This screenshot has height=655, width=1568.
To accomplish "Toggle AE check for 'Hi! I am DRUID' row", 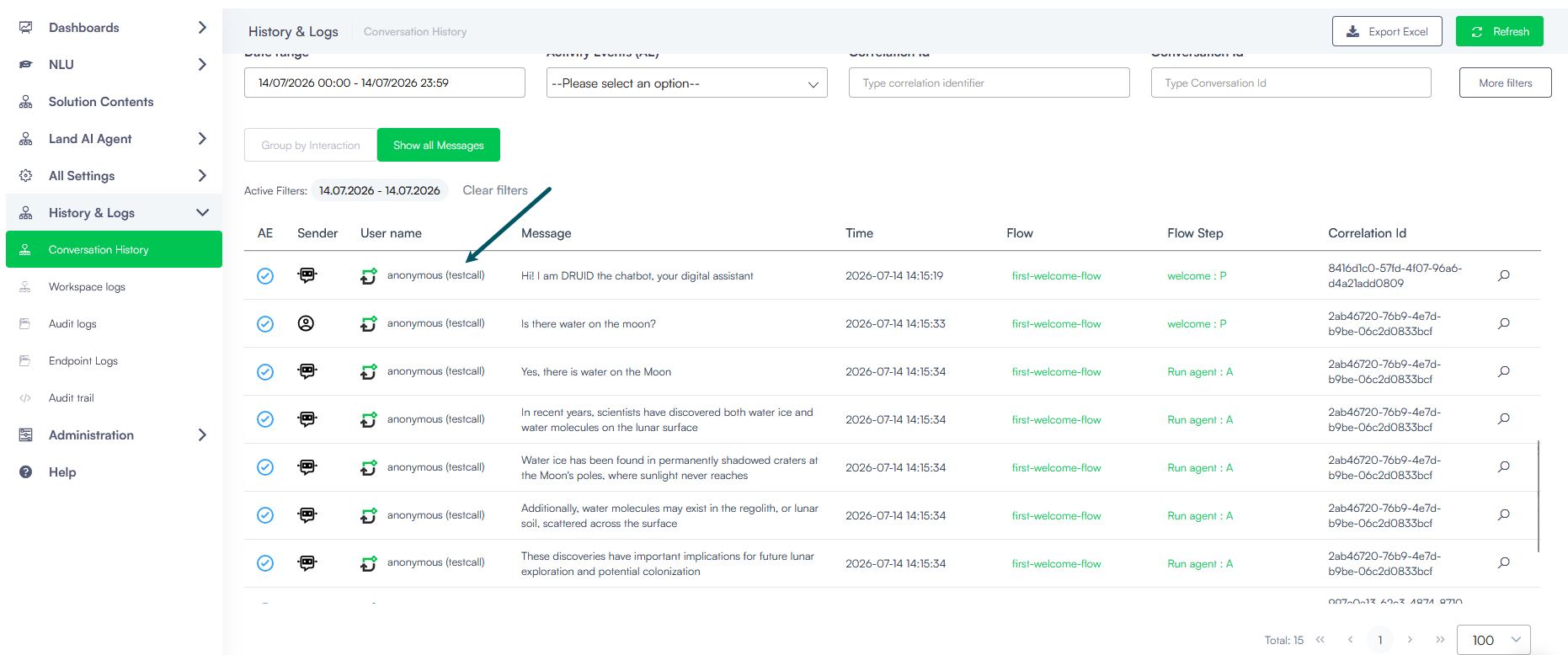I will pyautogui.click(x=265, y=276).
